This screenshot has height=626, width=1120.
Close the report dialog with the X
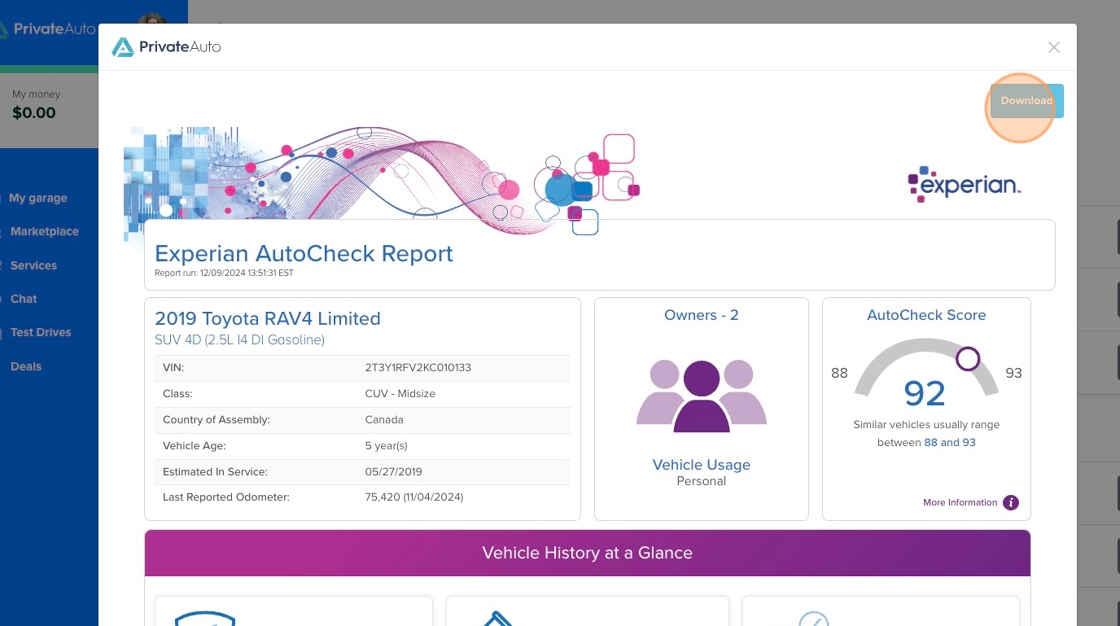click(1054, 47)
